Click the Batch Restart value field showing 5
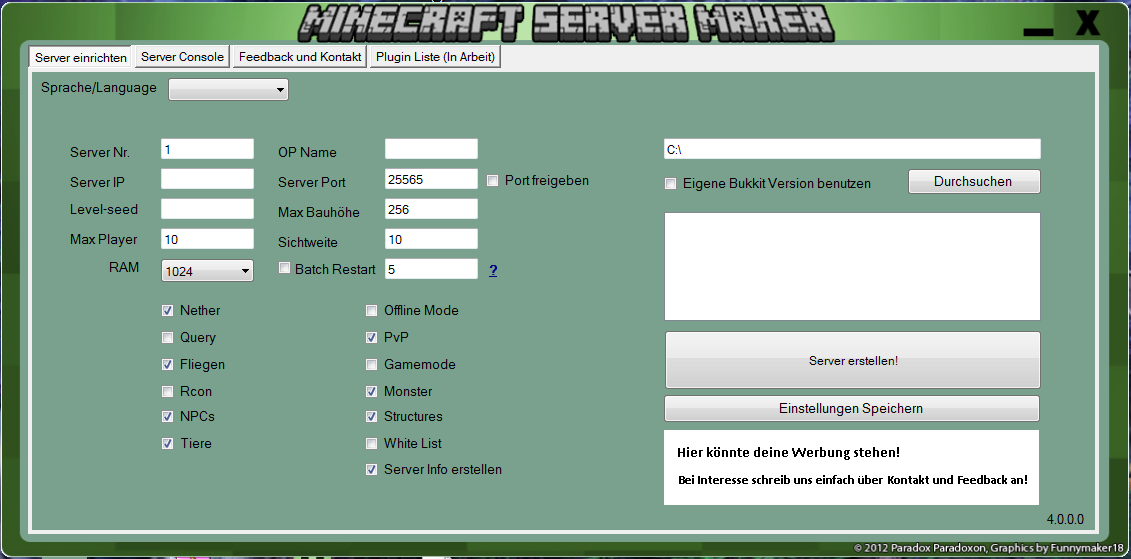 coord(431,269)
